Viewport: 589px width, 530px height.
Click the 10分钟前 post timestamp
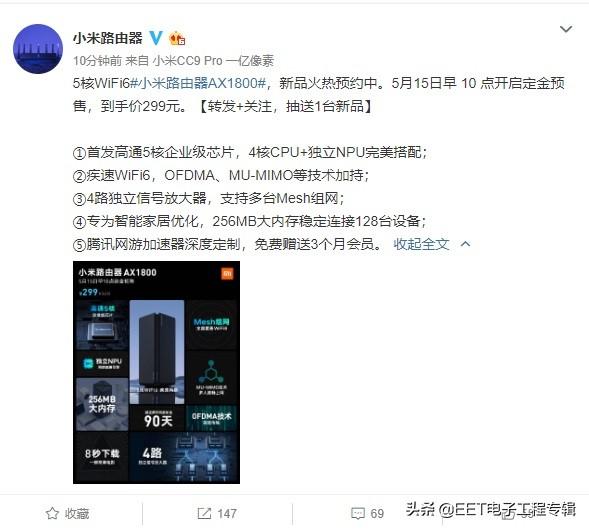pos(97,60)
